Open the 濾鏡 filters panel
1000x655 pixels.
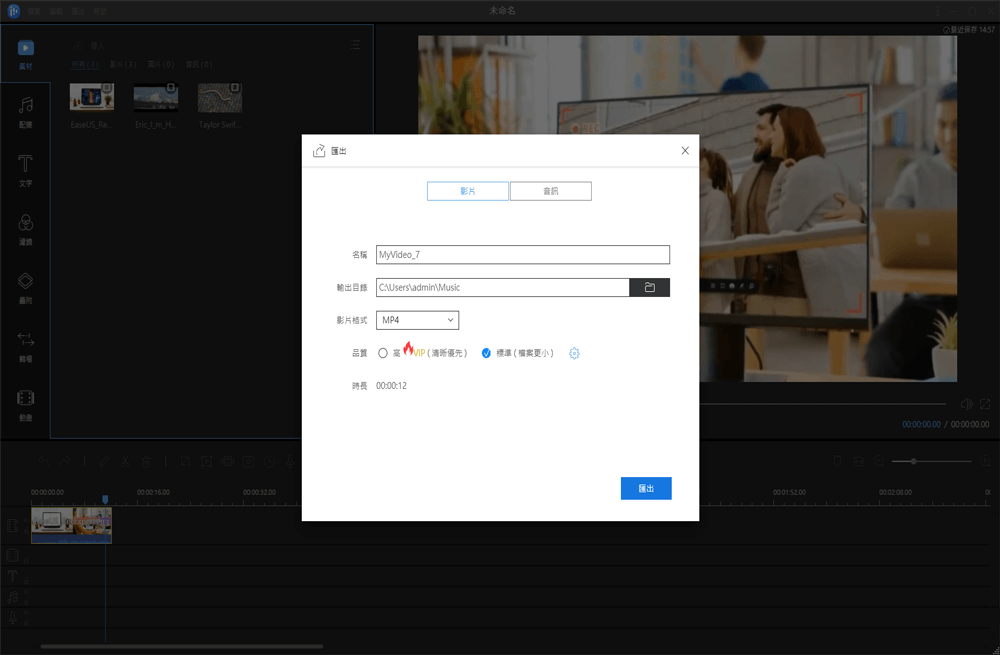(x=26, y=230)
